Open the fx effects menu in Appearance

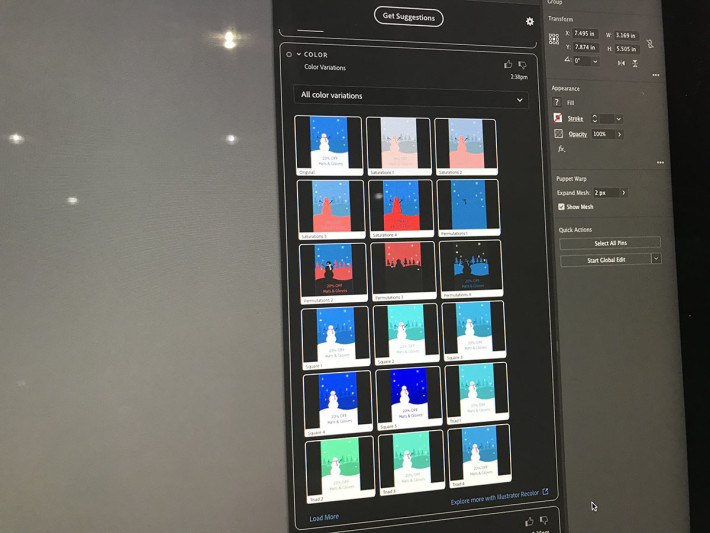point(561,149)
